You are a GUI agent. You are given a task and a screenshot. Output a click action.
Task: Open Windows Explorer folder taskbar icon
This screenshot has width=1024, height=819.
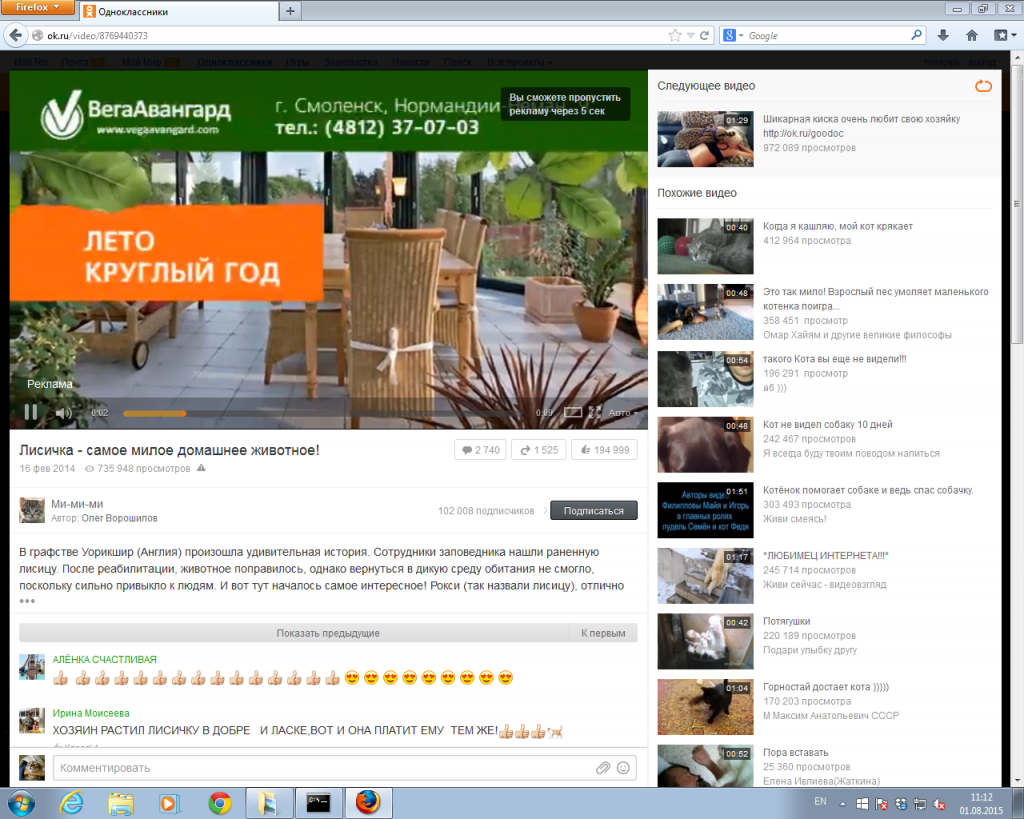pyautogui.click(x=121, y=803)
